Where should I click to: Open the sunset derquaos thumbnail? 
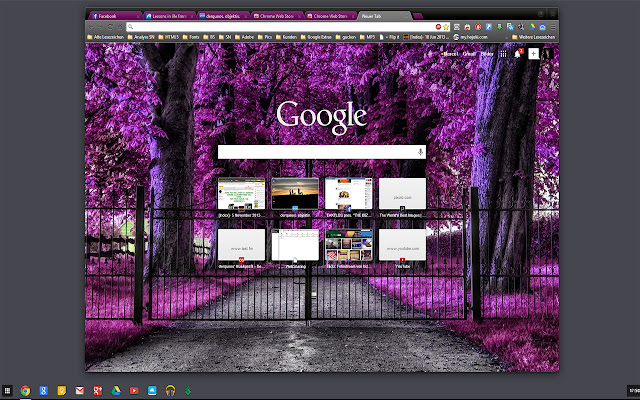[x=295, y=193]
